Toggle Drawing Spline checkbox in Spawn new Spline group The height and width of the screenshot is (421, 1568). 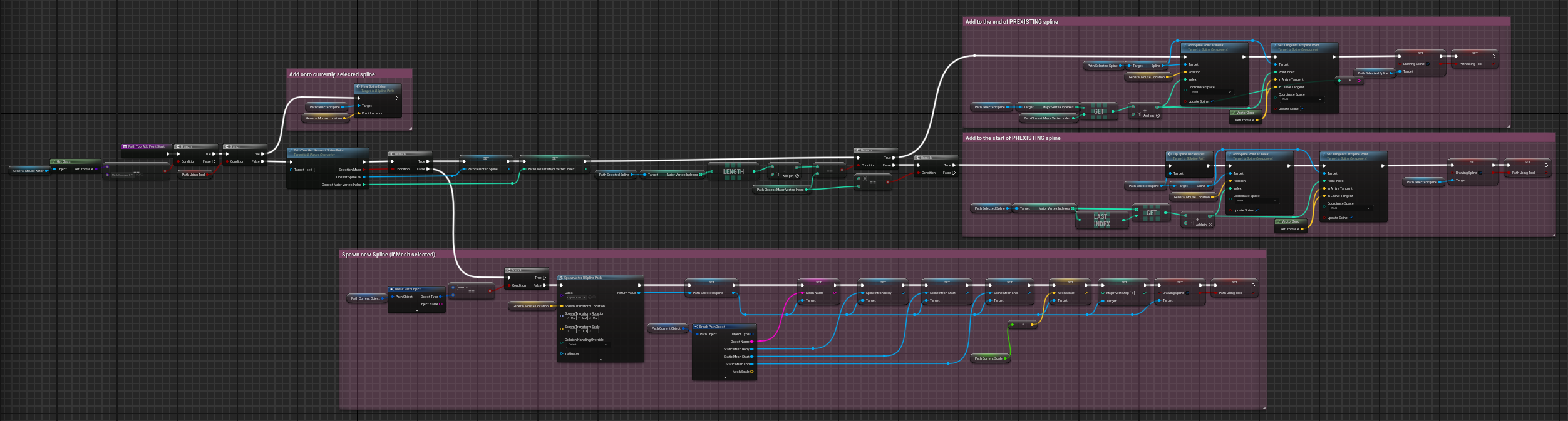click(1187, 293)
